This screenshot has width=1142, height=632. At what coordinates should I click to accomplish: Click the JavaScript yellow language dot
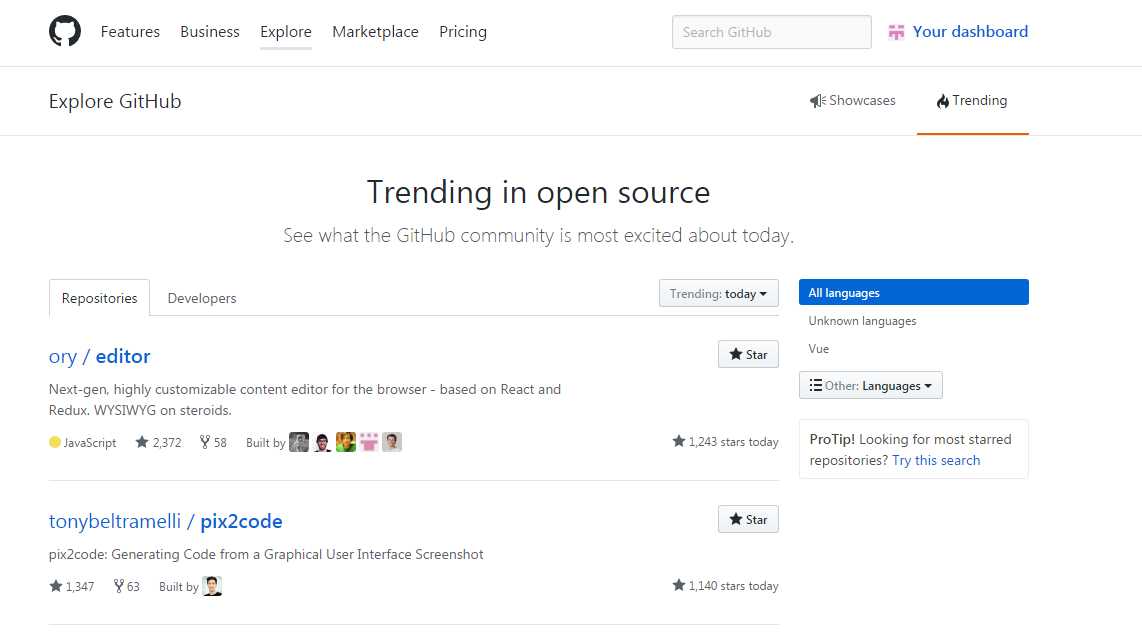(x=55, y=442)
